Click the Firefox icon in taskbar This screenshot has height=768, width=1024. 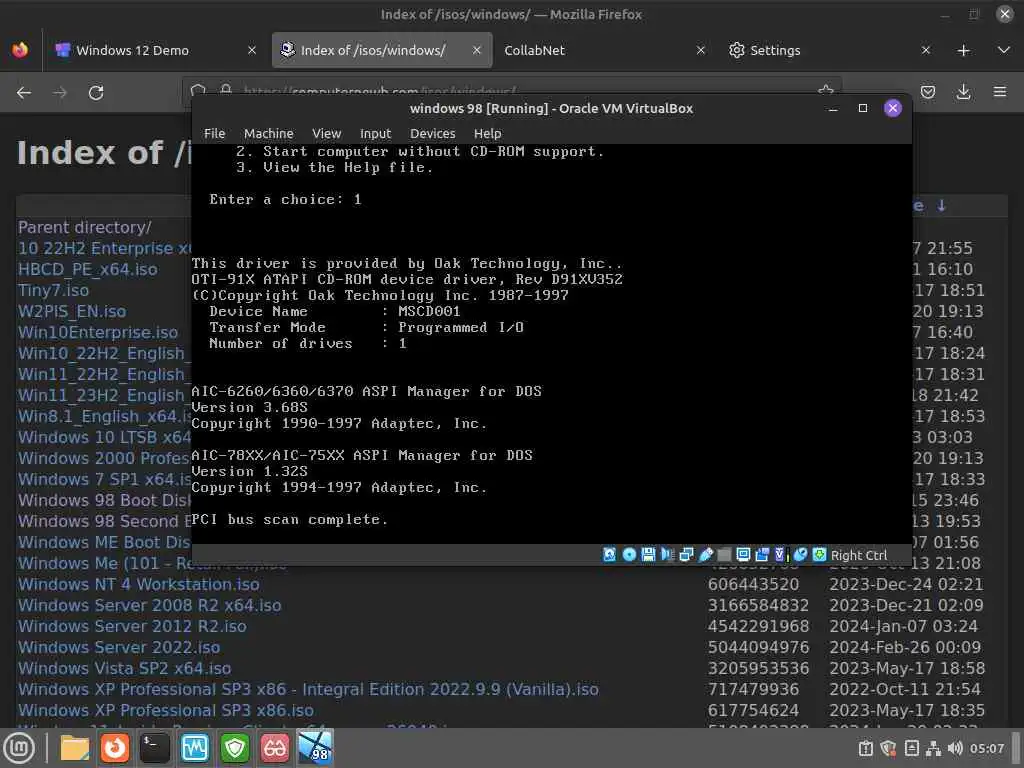115,748
